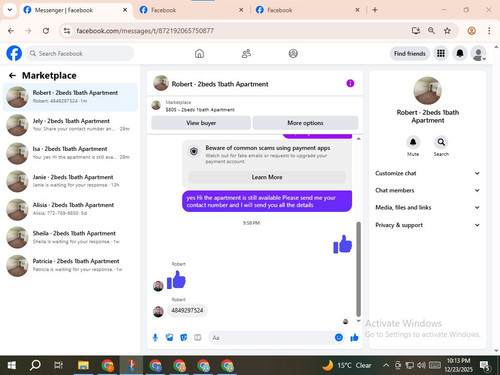500x375 pixels.
Task: Click the chat scrollbar thumb
Action: pyautogui.click(x=359, y=269)
